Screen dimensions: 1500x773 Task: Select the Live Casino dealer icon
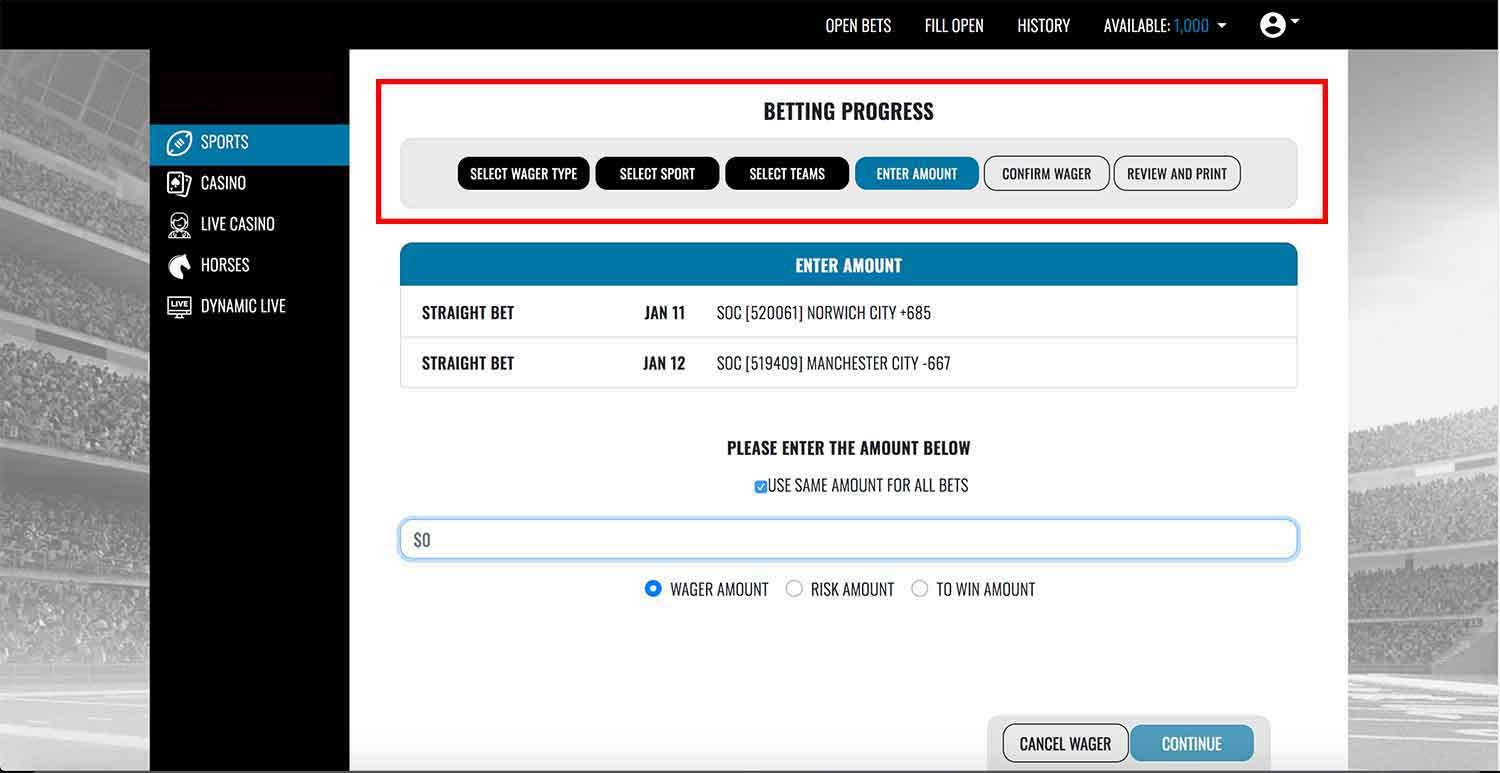pyautogui.click(x=180, y=223)
